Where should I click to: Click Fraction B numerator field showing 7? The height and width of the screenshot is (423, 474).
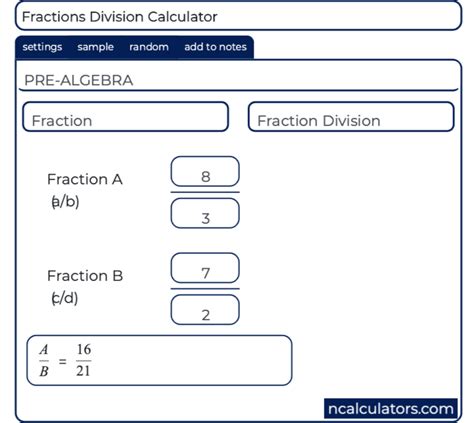coord(205,268)
